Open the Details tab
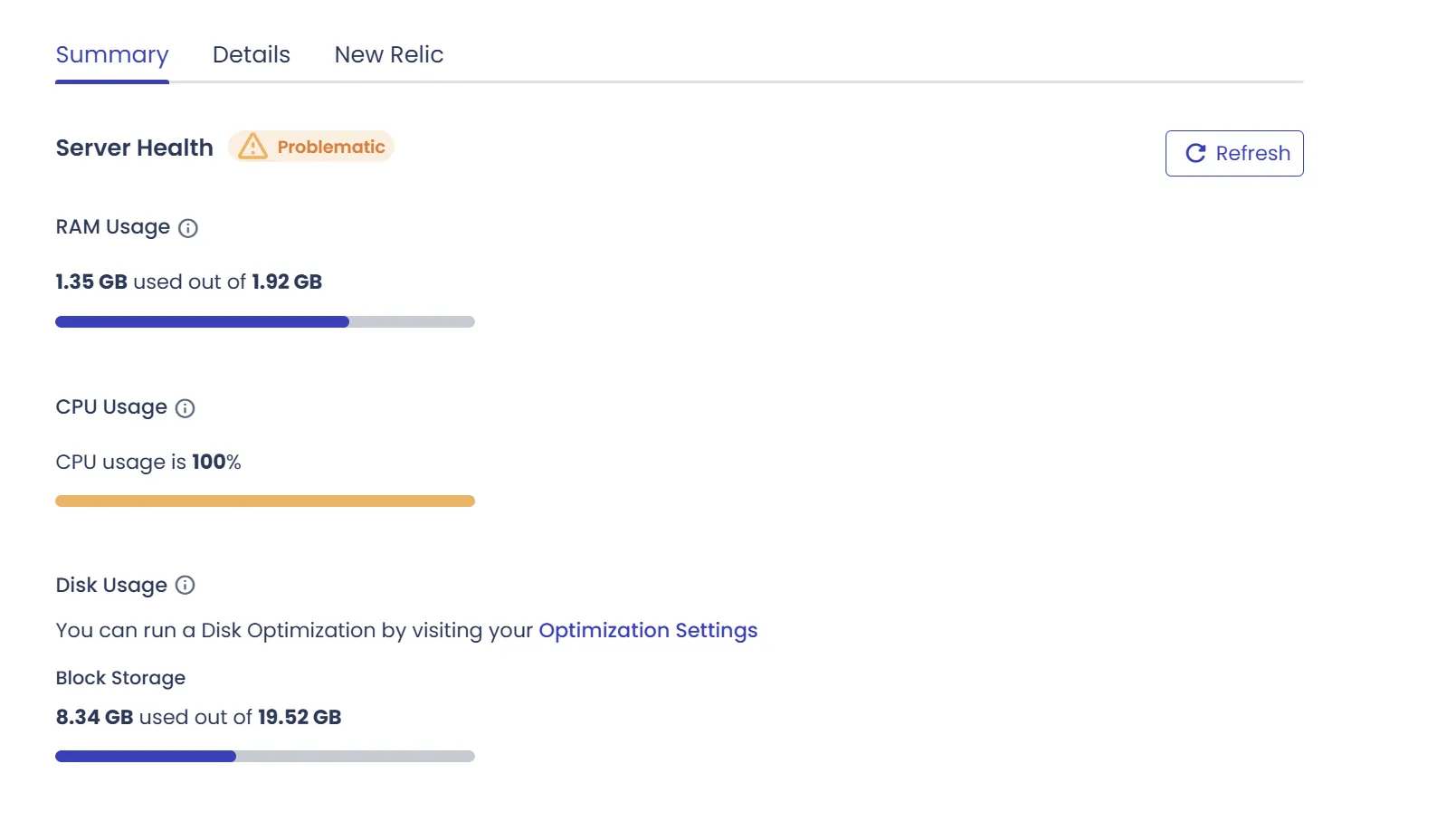 (x=252, y=55)
